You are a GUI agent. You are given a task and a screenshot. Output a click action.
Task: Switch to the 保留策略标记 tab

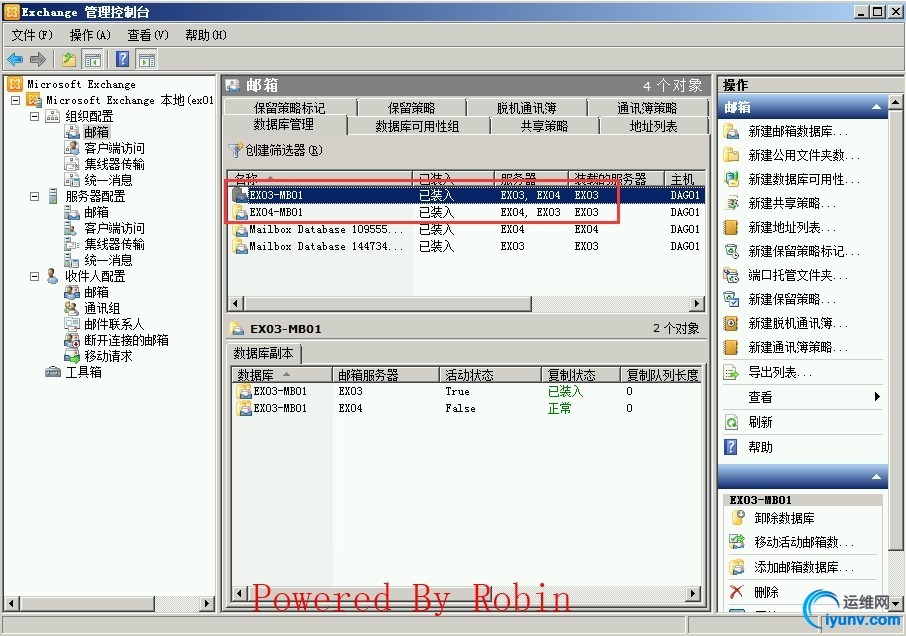289,108
